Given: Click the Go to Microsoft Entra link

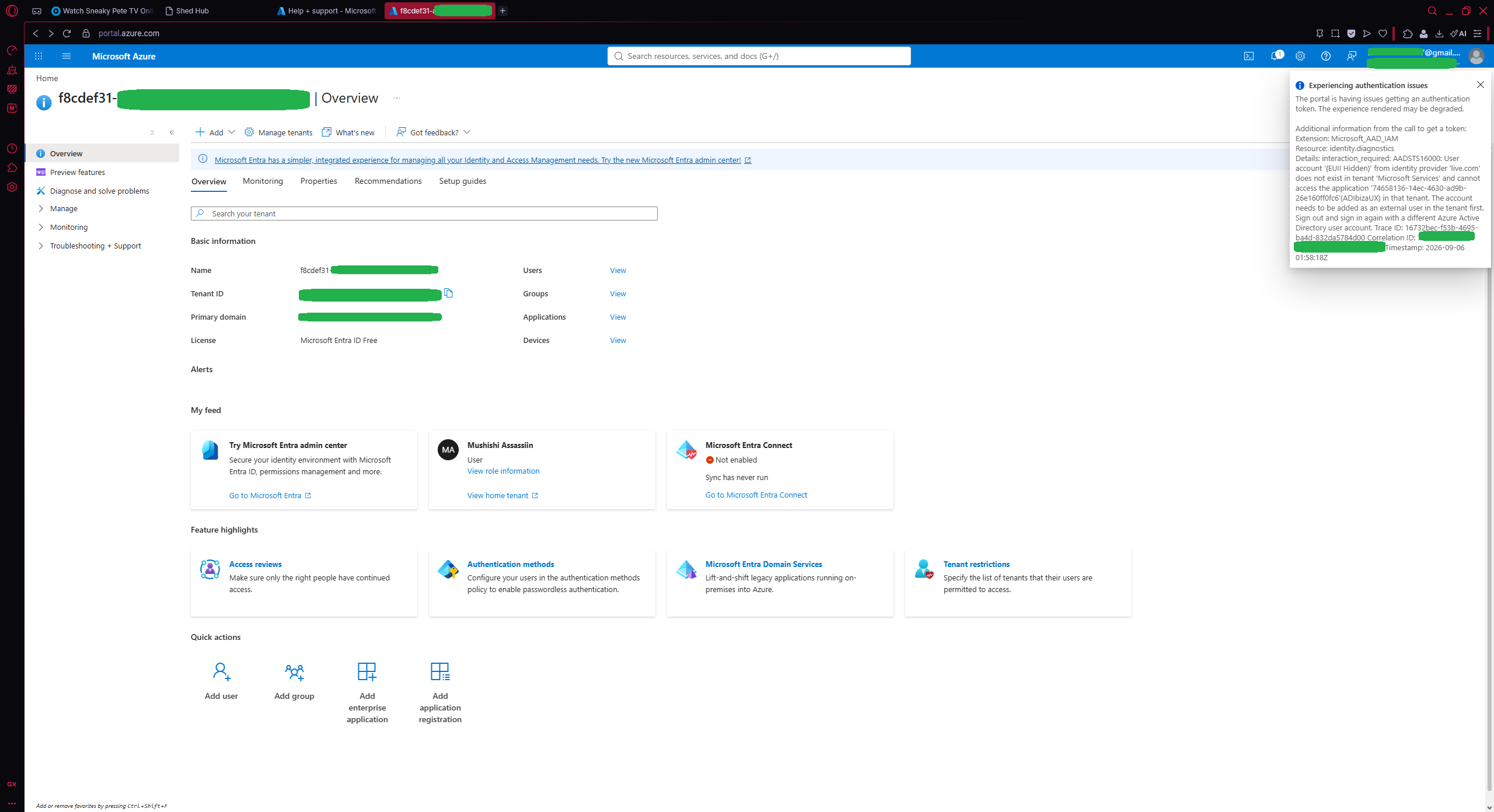Looking at the screenshot, I should pos(270,495).
